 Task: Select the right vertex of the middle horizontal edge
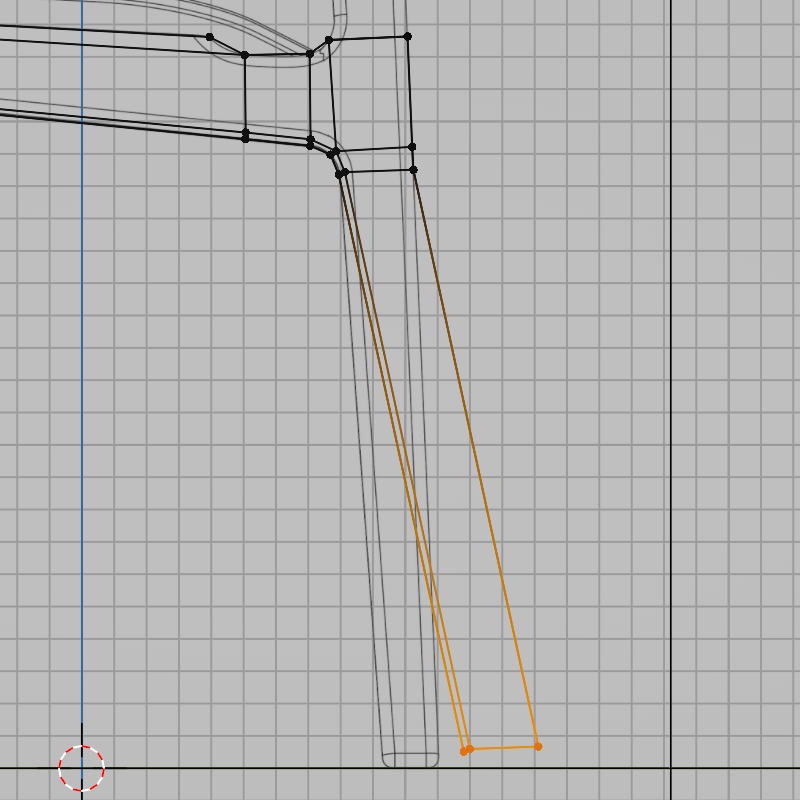412,147
